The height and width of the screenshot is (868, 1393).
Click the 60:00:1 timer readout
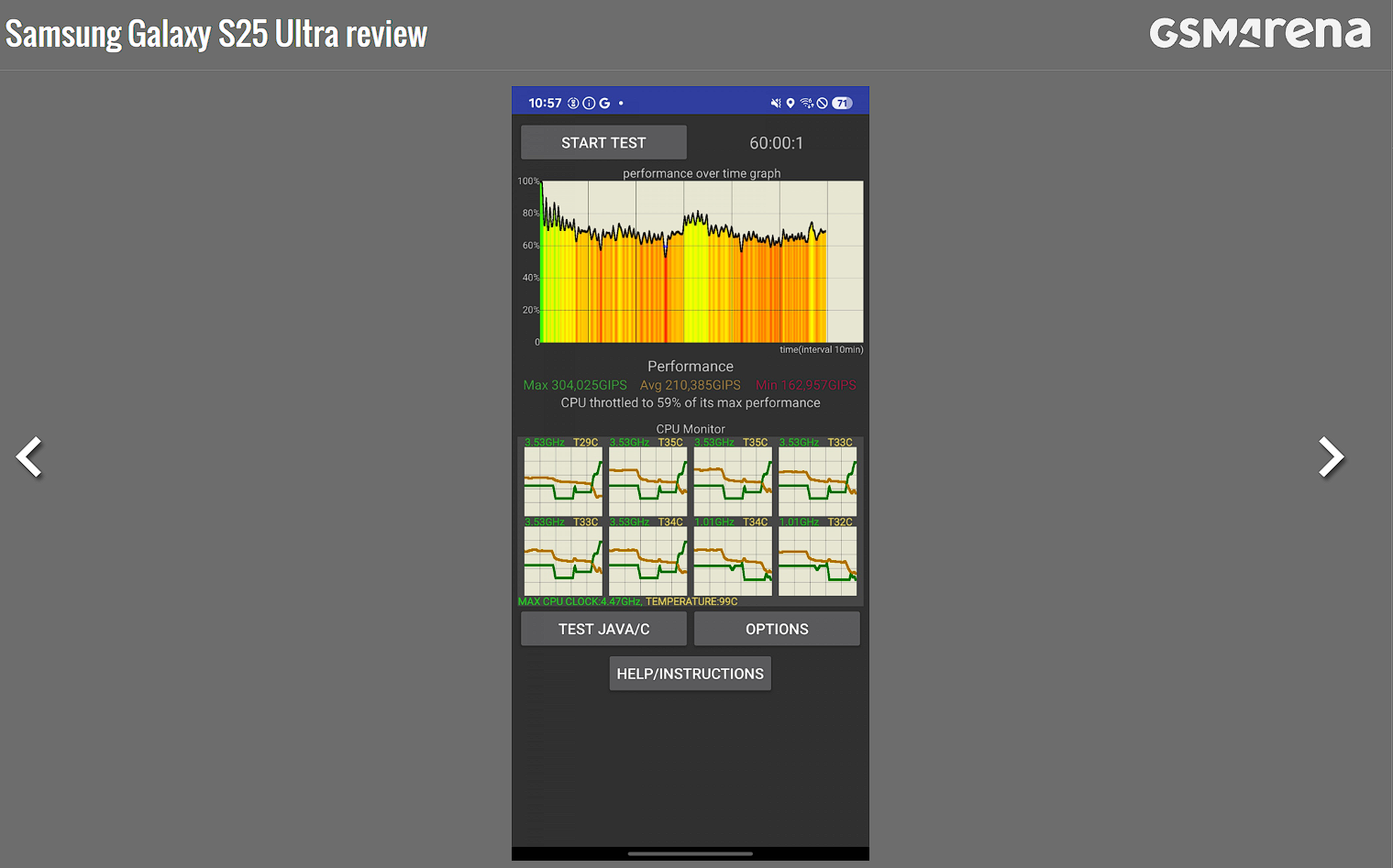(x=776, y=143)
